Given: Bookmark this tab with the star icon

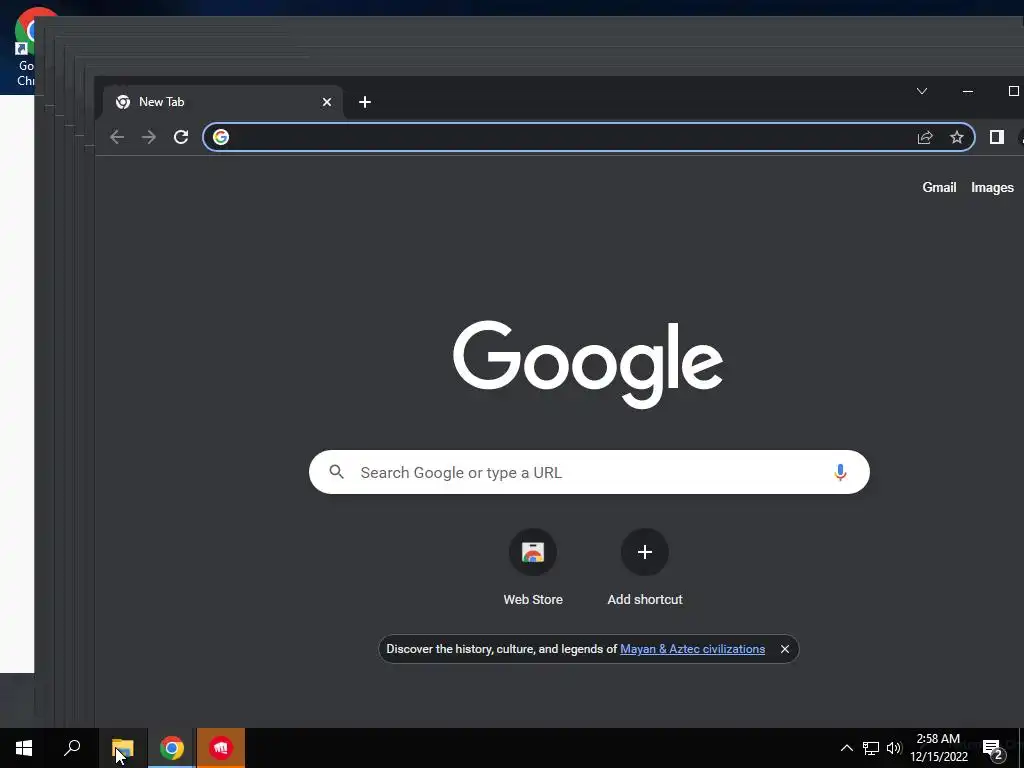Looking at the screenshot, I should click(x=957, y=137).
